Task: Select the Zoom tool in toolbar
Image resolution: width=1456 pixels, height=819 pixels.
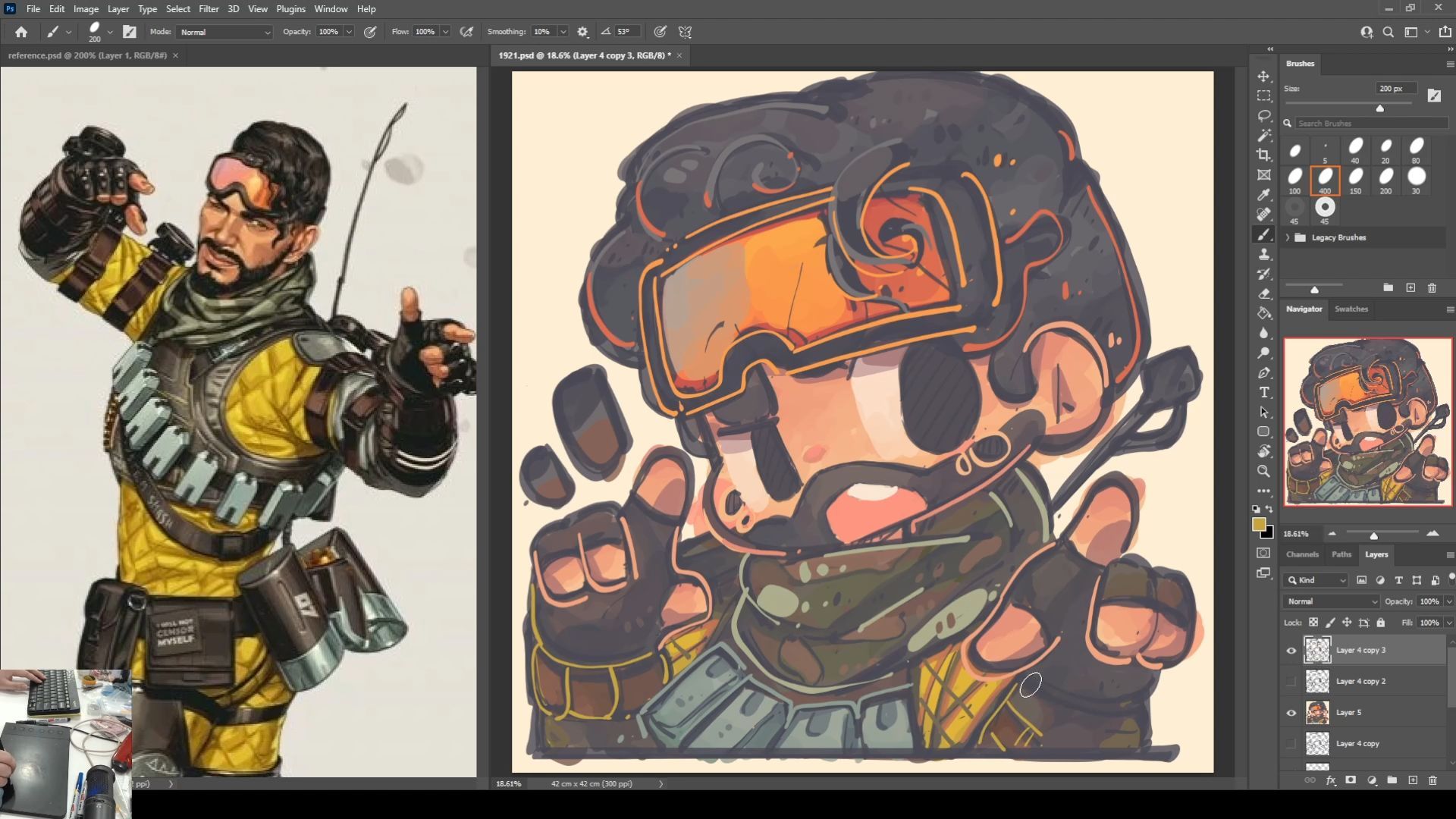Action: click(x=1263, y=472)
